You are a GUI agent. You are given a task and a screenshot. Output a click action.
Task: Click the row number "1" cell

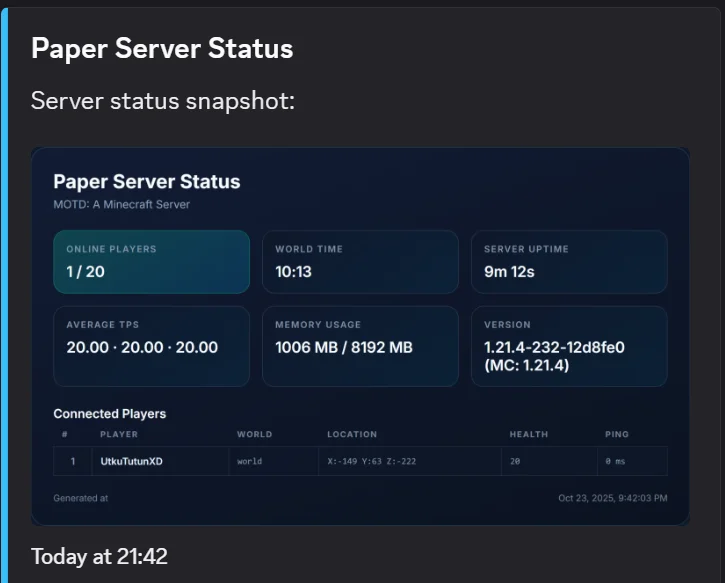(73, 461)
